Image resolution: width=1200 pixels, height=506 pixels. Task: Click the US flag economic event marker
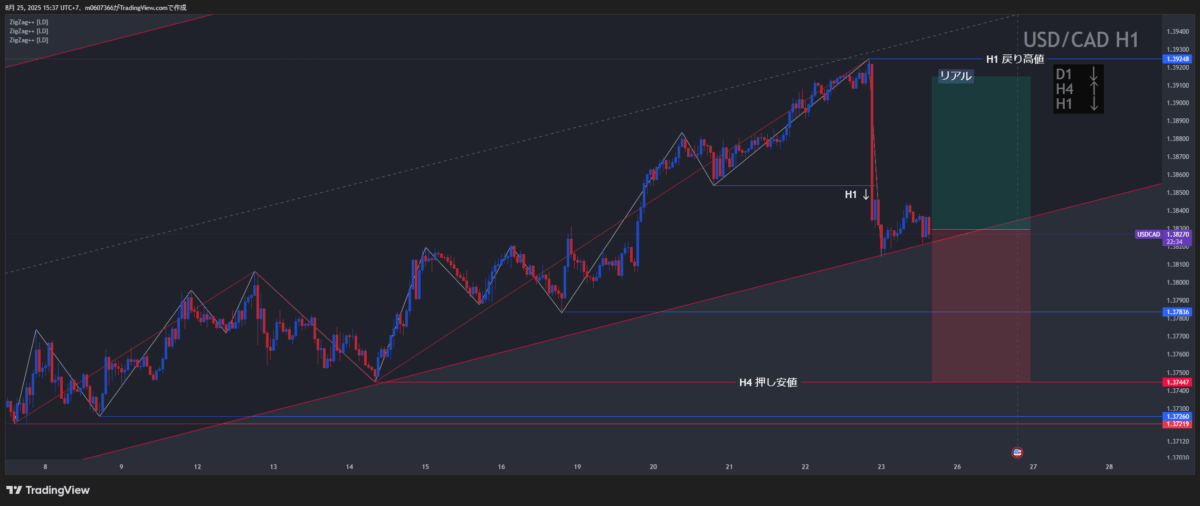pyautogui.click(x=1017, y=453)
